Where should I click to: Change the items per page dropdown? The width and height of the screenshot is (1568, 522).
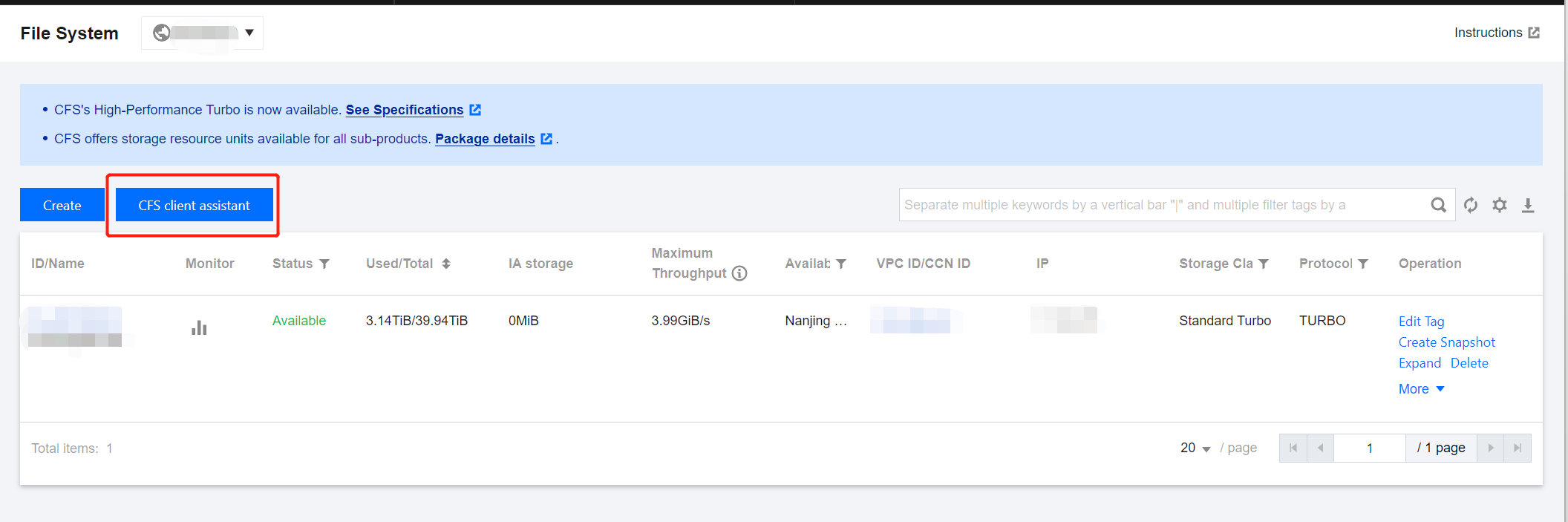point(1195,448)
